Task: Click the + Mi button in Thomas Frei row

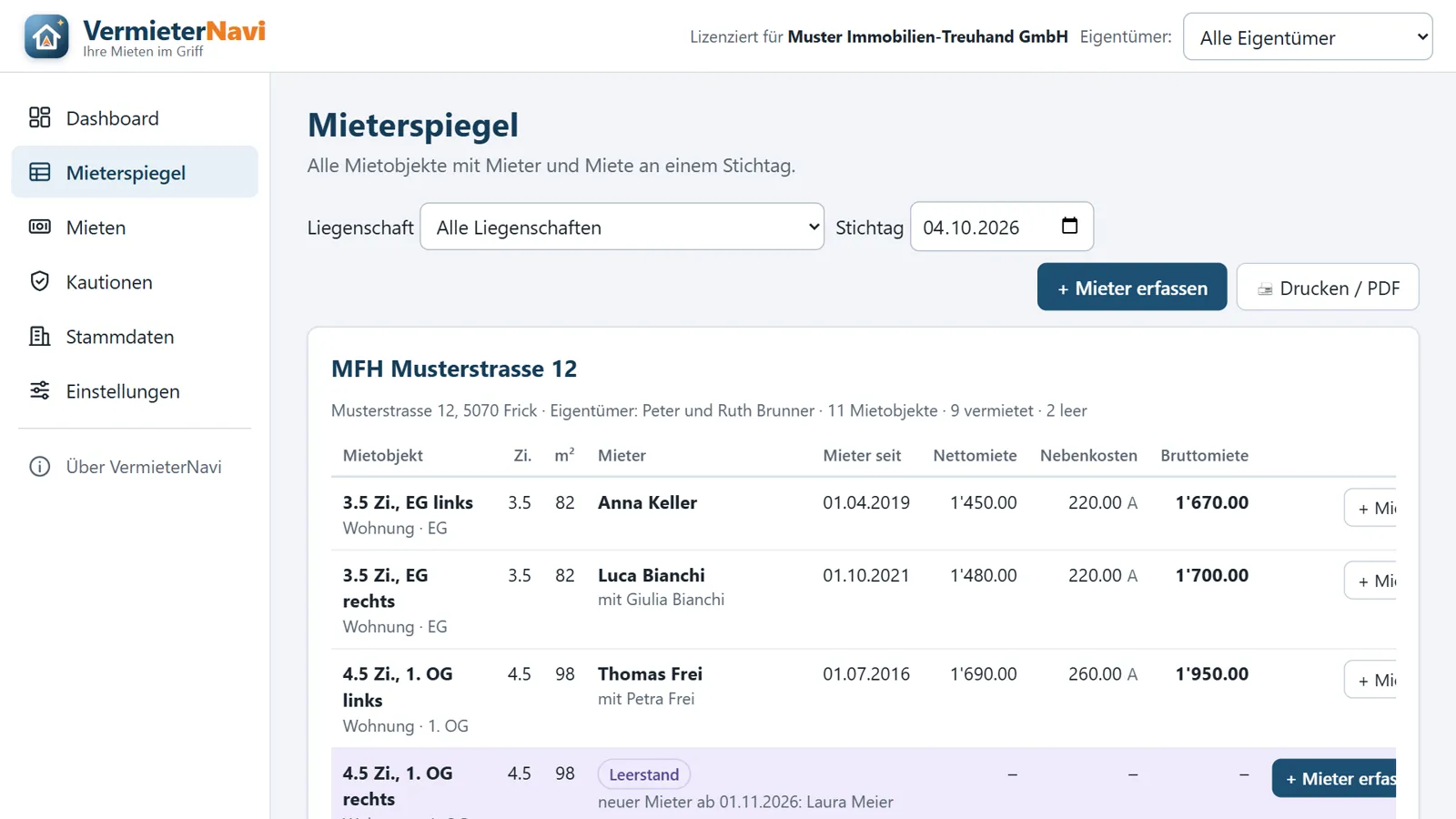Action: [x=1370, y=680]
